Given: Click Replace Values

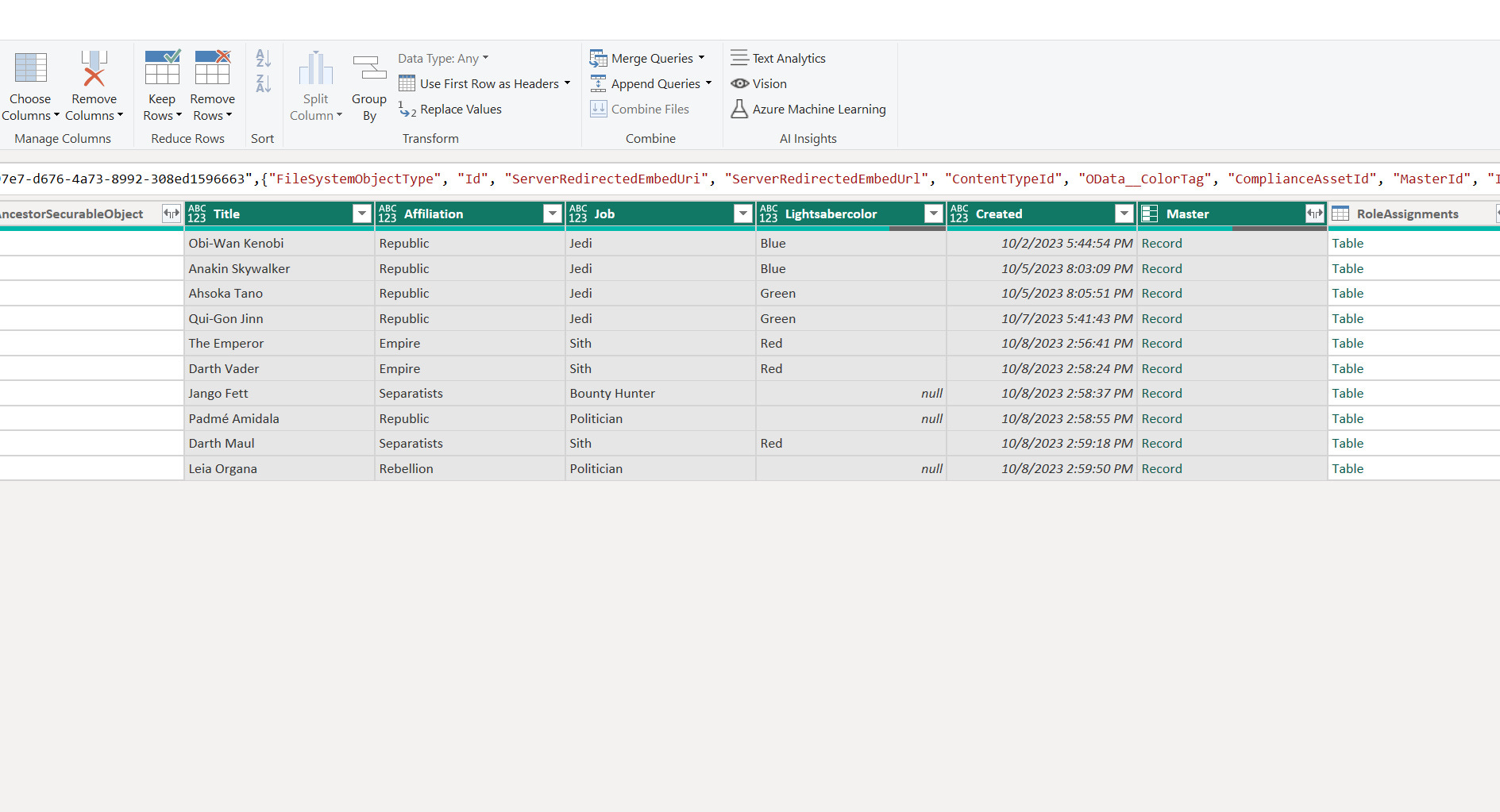Looking at the screenshot, I should pos(450,109).
